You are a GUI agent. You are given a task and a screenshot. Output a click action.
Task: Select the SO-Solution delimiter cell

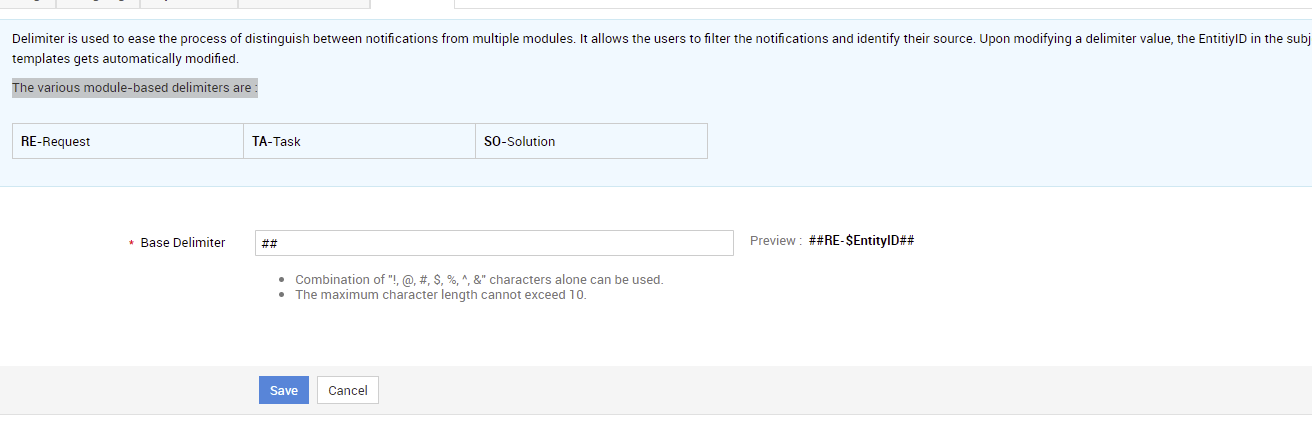(591, 141)
